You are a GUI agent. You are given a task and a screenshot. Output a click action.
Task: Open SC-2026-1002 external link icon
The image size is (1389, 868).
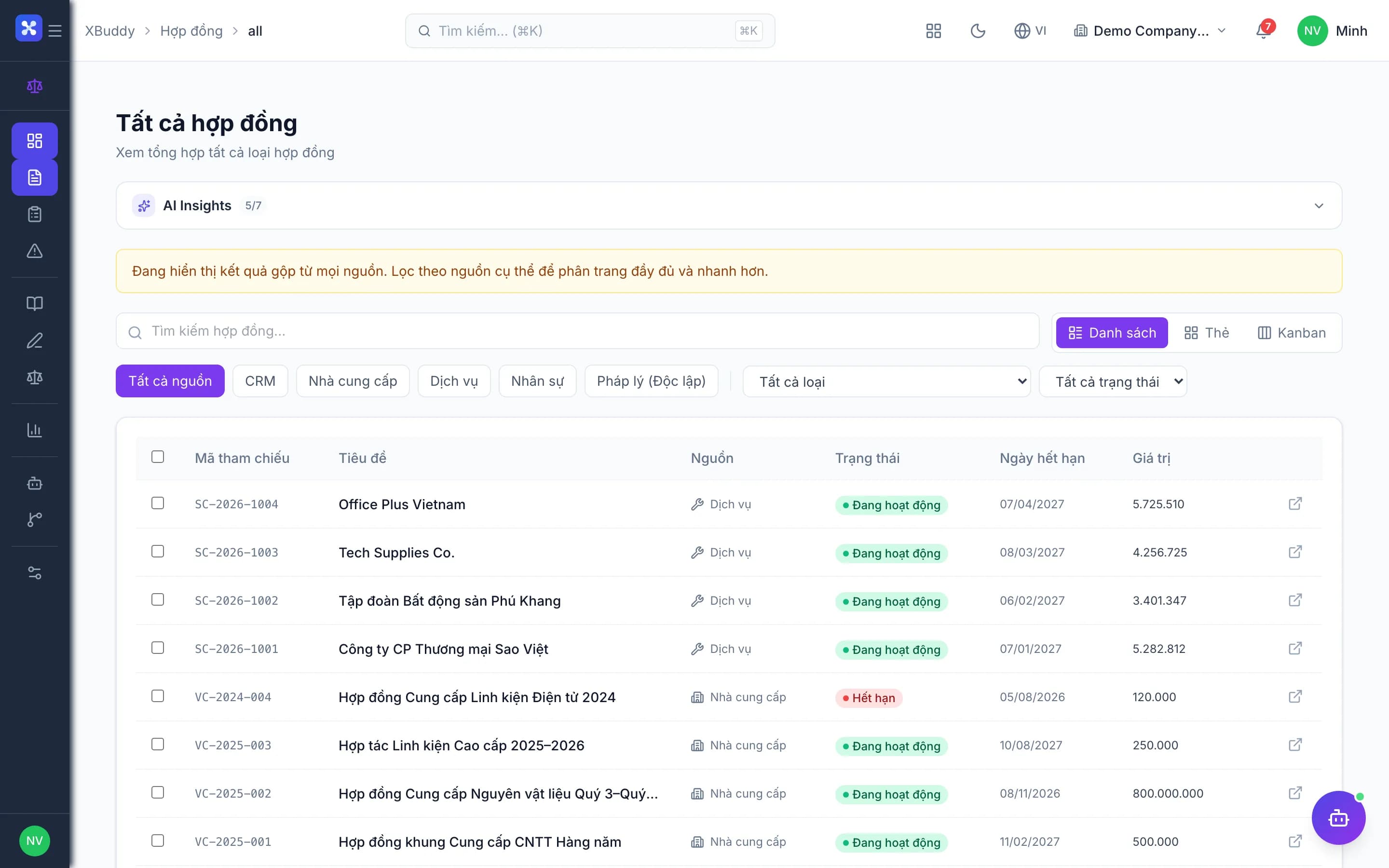click(x=1295, y=600)
